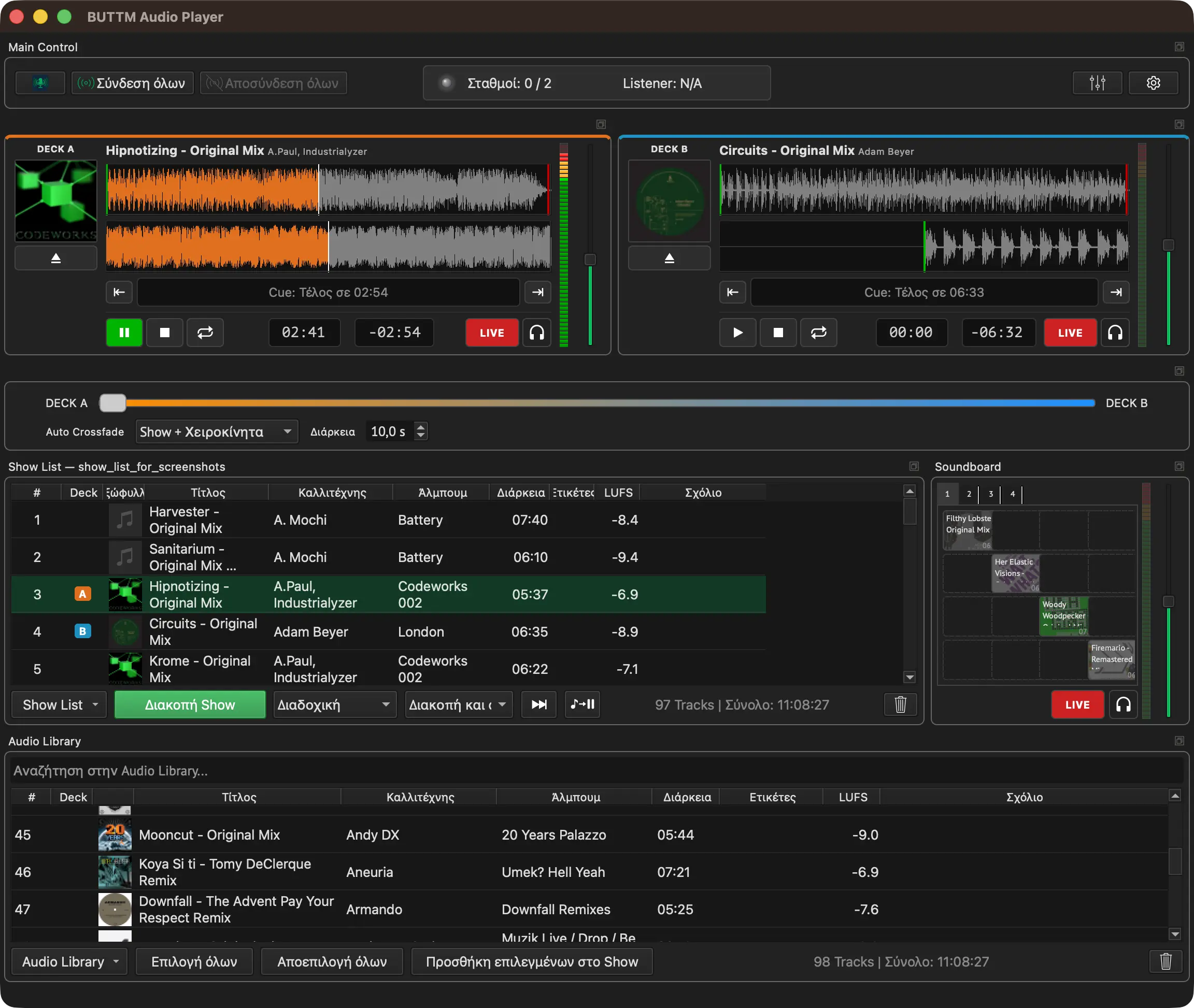Click Σύνδεση όλων button
This screenshot has width=1194, height=1008.
click(x=133, y=83)
